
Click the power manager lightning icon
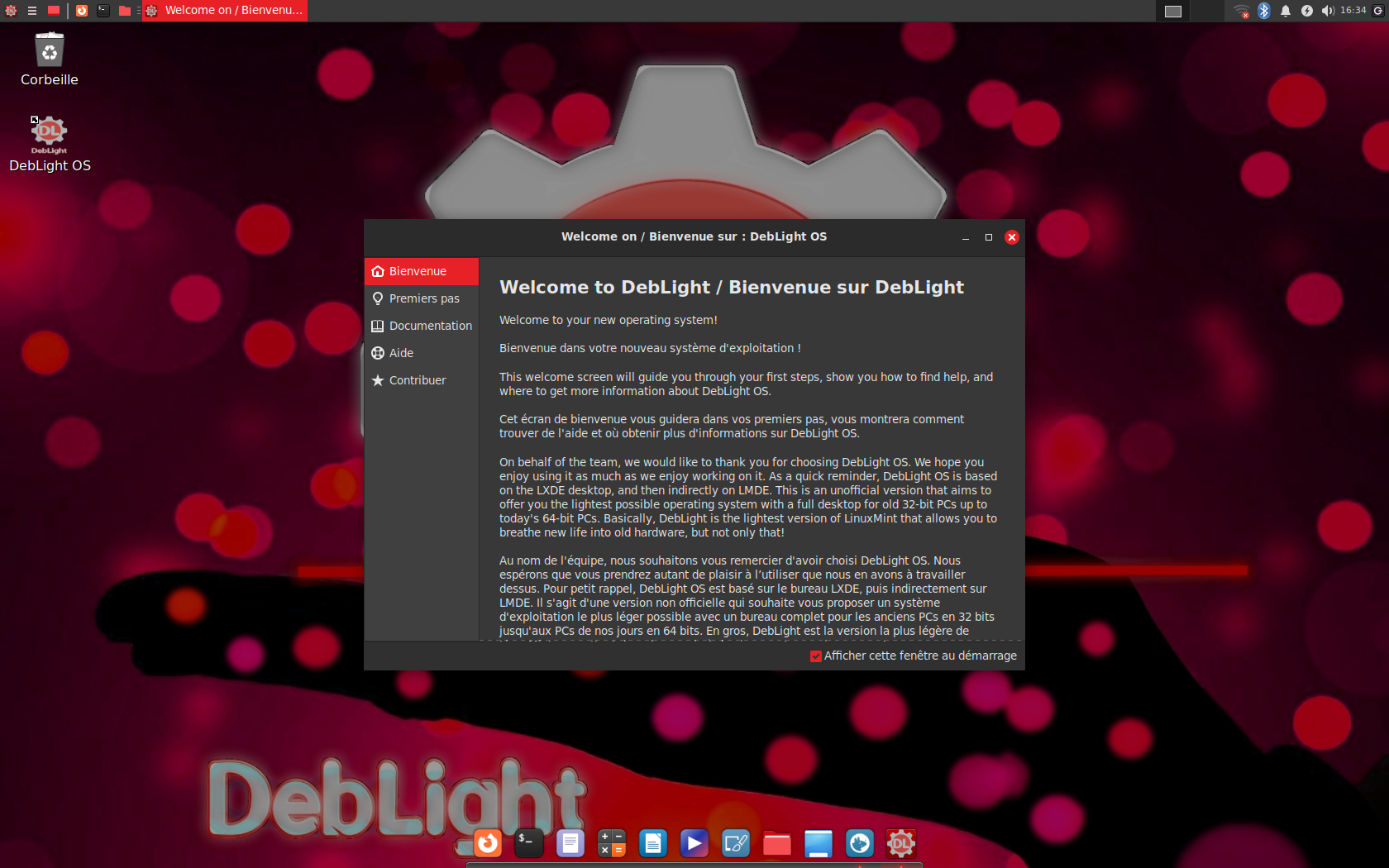click(1306, 11)
